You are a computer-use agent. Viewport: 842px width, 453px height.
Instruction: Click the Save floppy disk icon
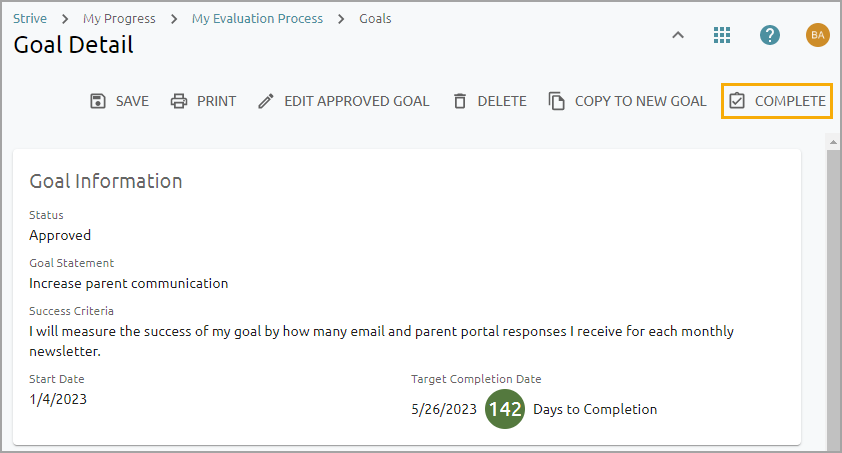pyautogui.click(x=98, y=101)
